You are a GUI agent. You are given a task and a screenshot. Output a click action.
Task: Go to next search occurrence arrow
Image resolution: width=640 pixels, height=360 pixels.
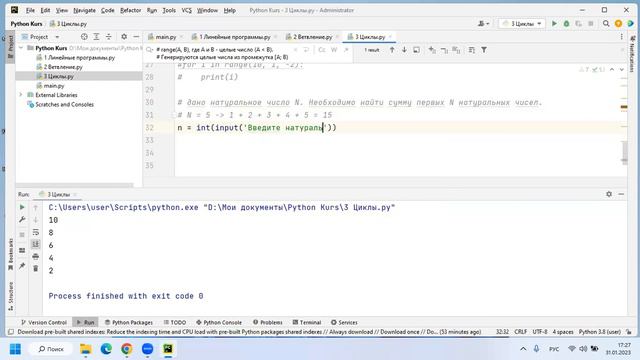(x=404, y=50)
